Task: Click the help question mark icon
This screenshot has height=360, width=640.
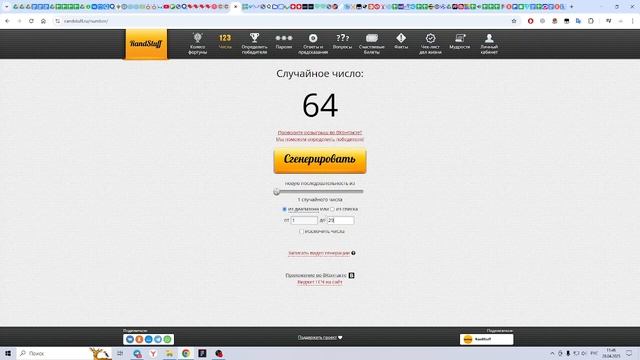Action: pos(353,253)
